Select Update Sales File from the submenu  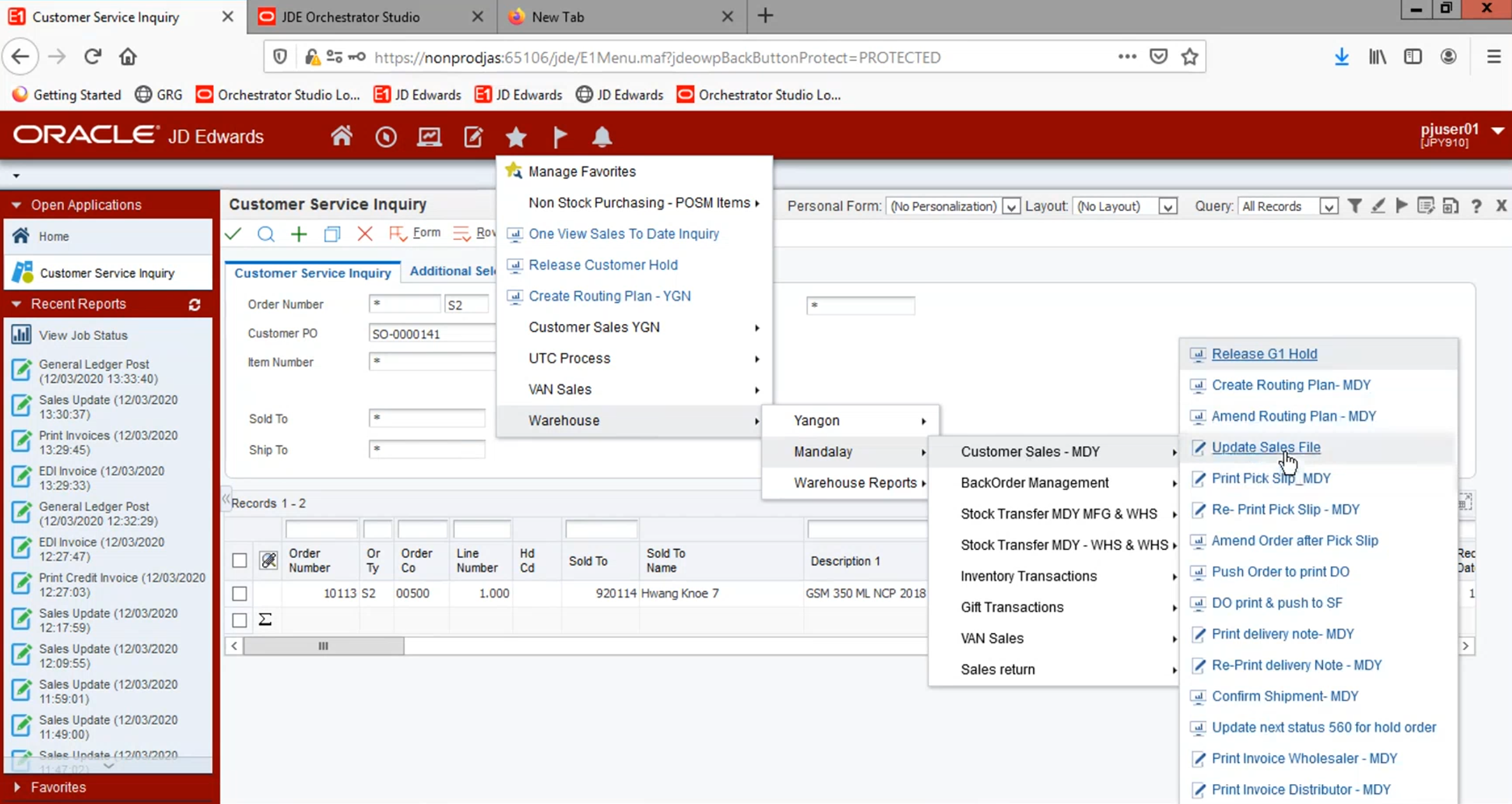tap(1265, 447)
